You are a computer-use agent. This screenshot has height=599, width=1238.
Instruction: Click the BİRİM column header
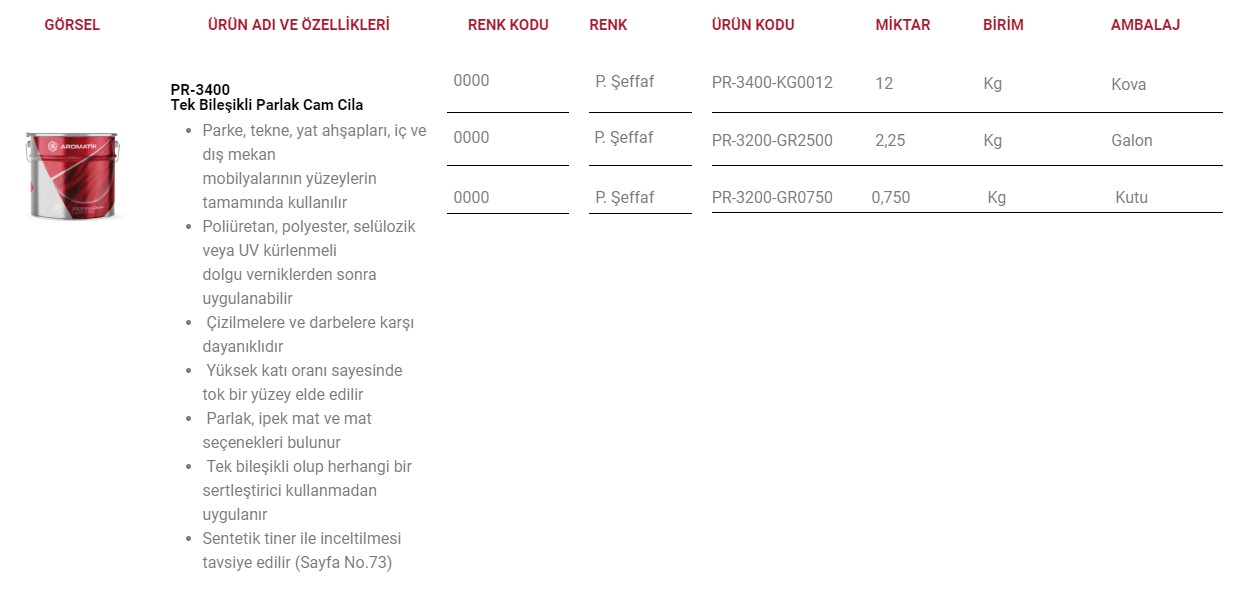[1003, 25]
